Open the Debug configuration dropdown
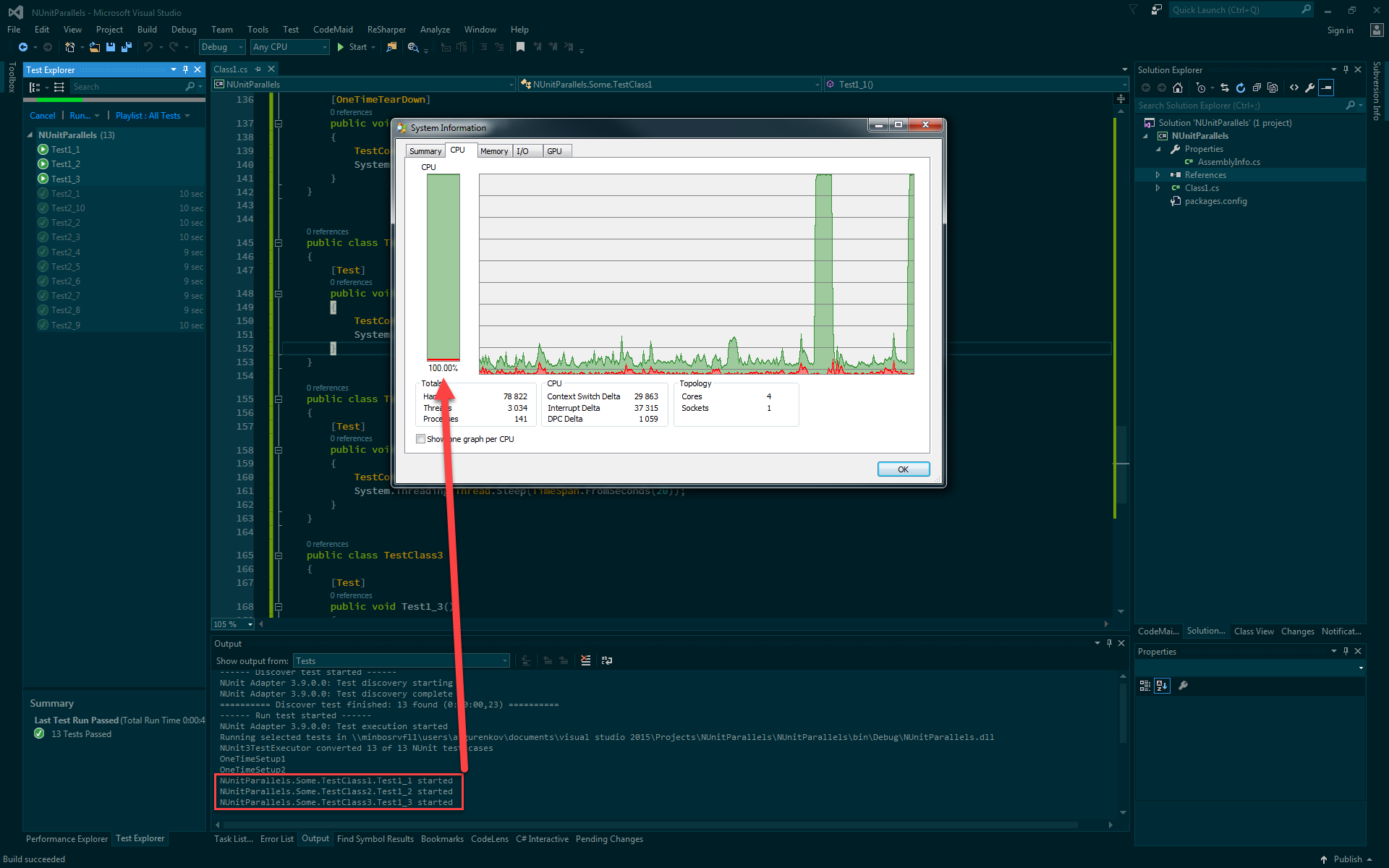The image size is (1389, 868). [x=221, y=47]
